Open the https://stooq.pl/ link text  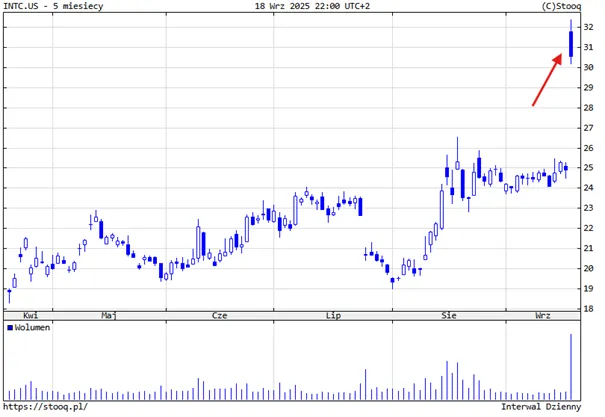[x=46, y=407]
